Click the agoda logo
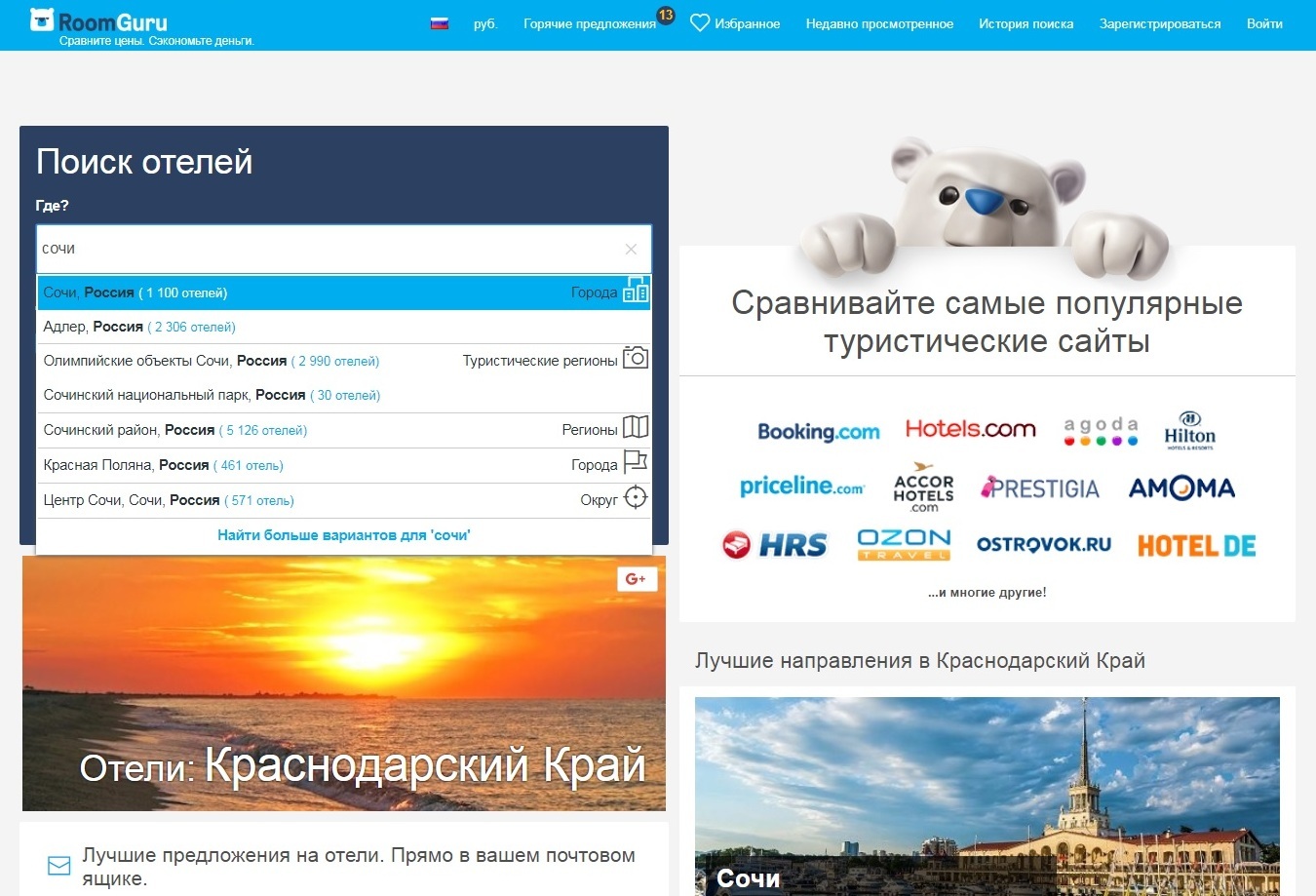Screen dimensions: 1316x896 [1101, 431]
